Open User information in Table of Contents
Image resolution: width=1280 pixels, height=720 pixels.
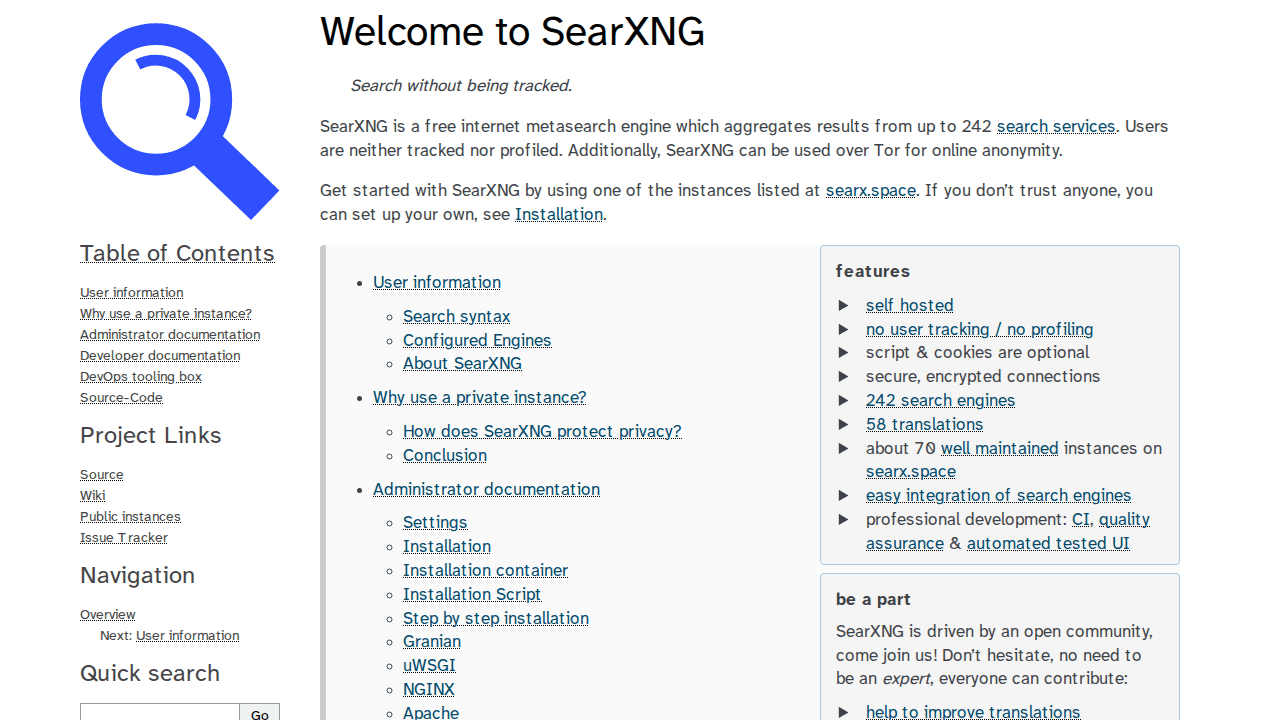click(131, 292)
